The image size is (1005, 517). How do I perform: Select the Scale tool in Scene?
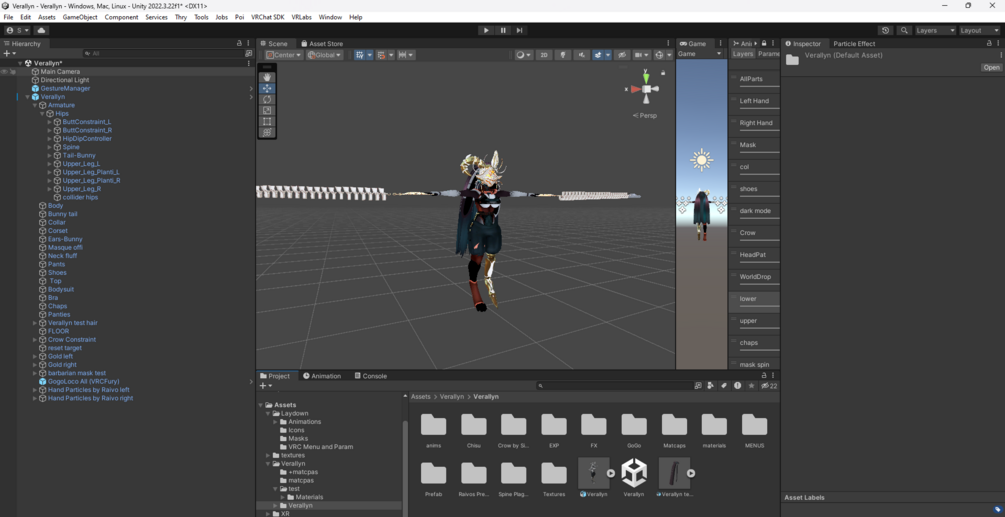point(267,110)
